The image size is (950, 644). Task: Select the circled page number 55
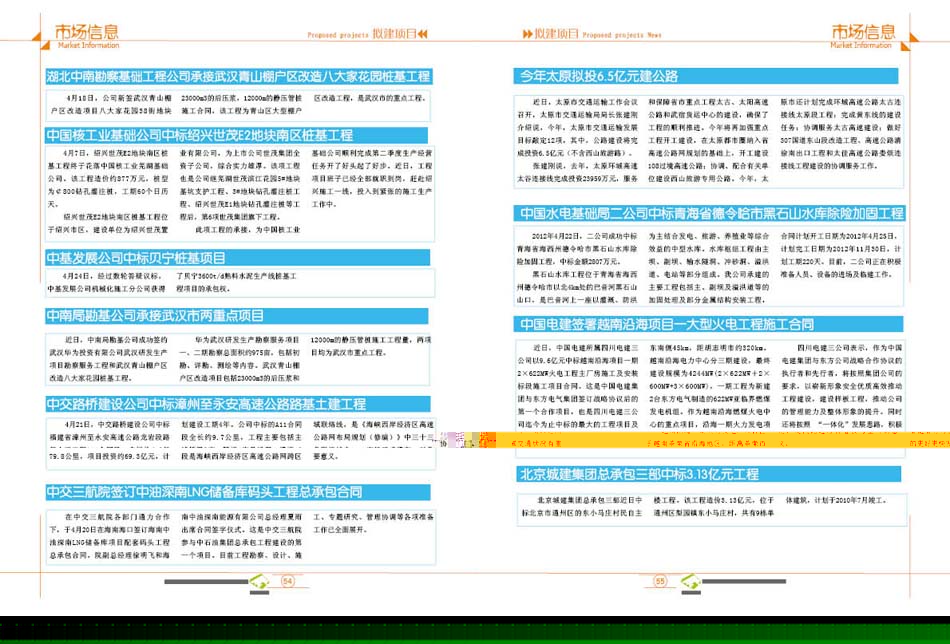point(660,581)
